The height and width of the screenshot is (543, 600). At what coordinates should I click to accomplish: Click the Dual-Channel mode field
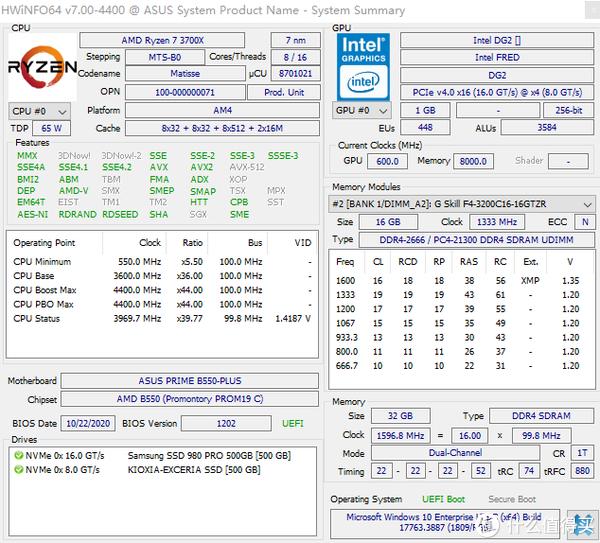coord(455,453)
